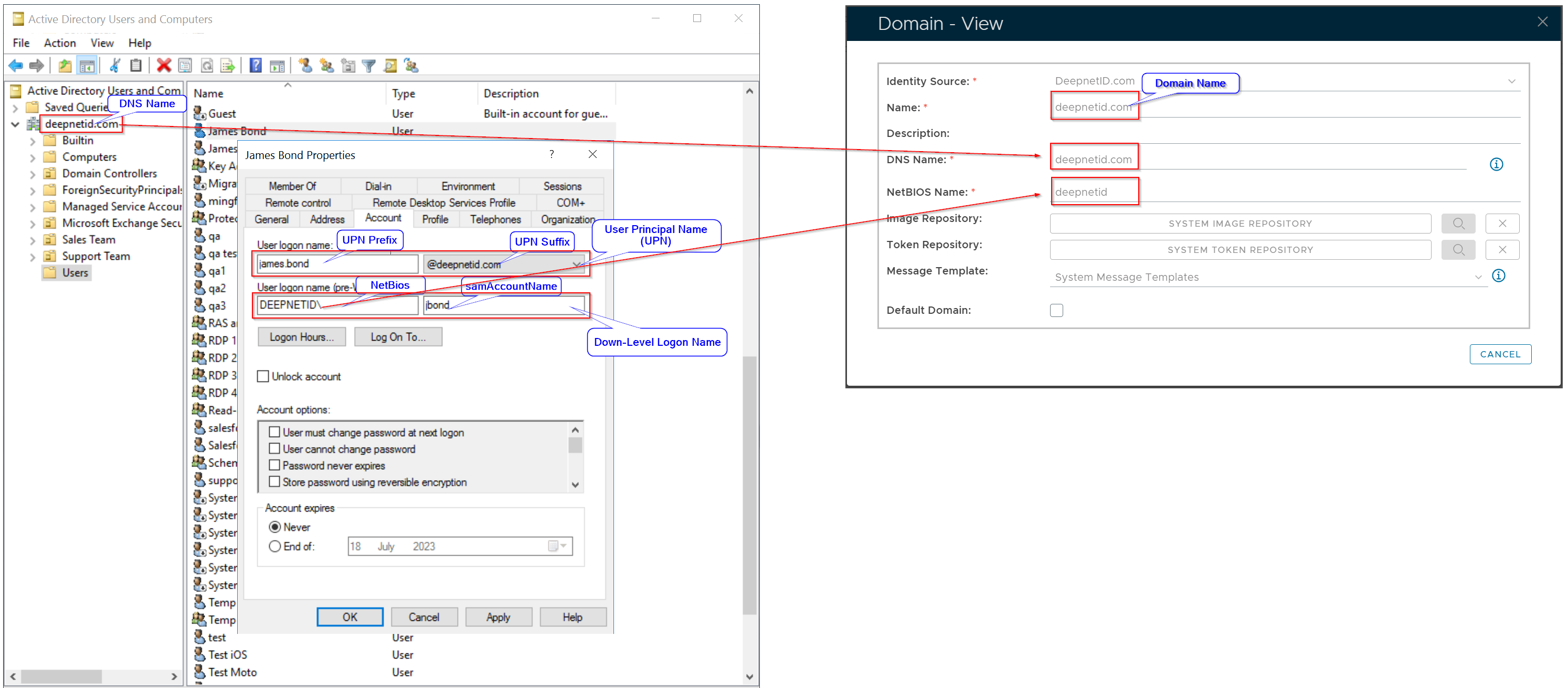Click the red Delete toolbar icon
This screenshot has height=688, width=1568.
164,65
